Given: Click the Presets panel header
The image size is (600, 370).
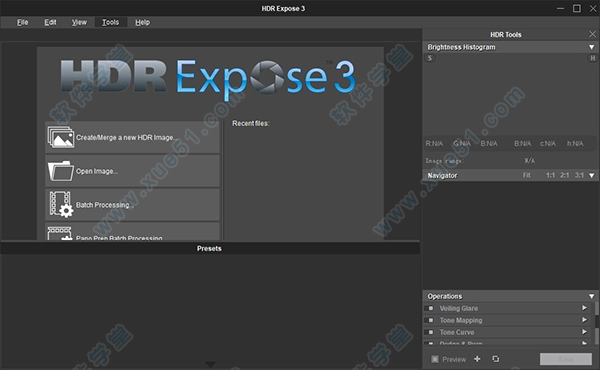Looking at the screenshot, I should (209, 248).
